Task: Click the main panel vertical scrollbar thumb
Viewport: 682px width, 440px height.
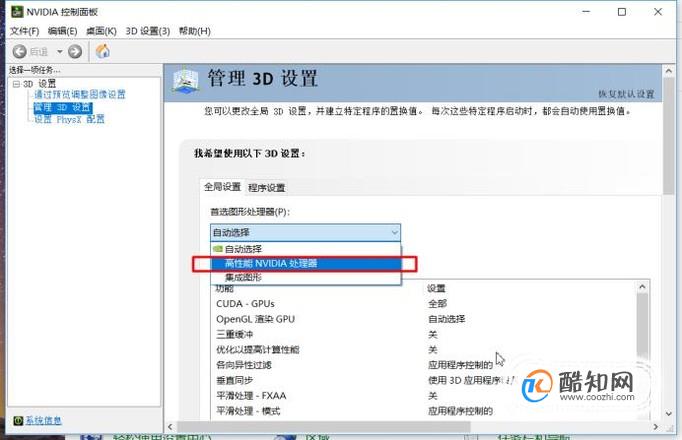Action: coord(669,136)
